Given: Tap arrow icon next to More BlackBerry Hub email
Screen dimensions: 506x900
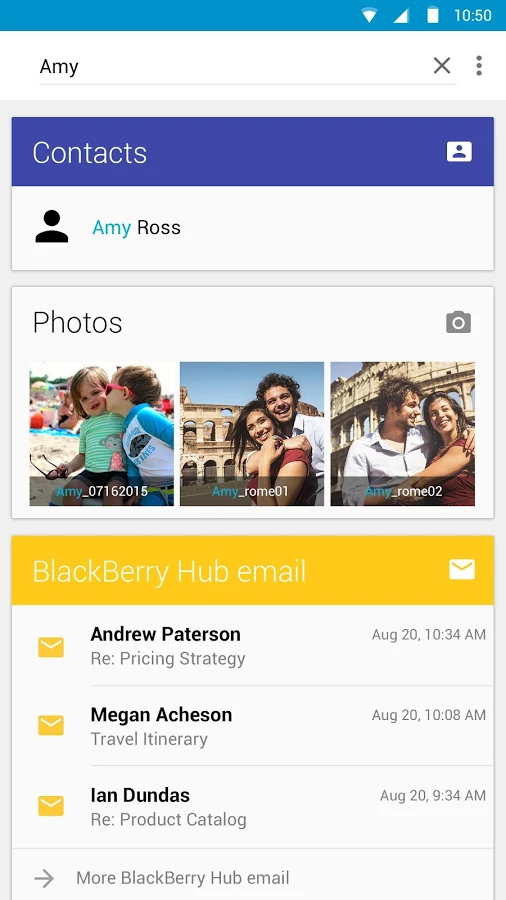Looking at the screenshot, I should (44, 878).
